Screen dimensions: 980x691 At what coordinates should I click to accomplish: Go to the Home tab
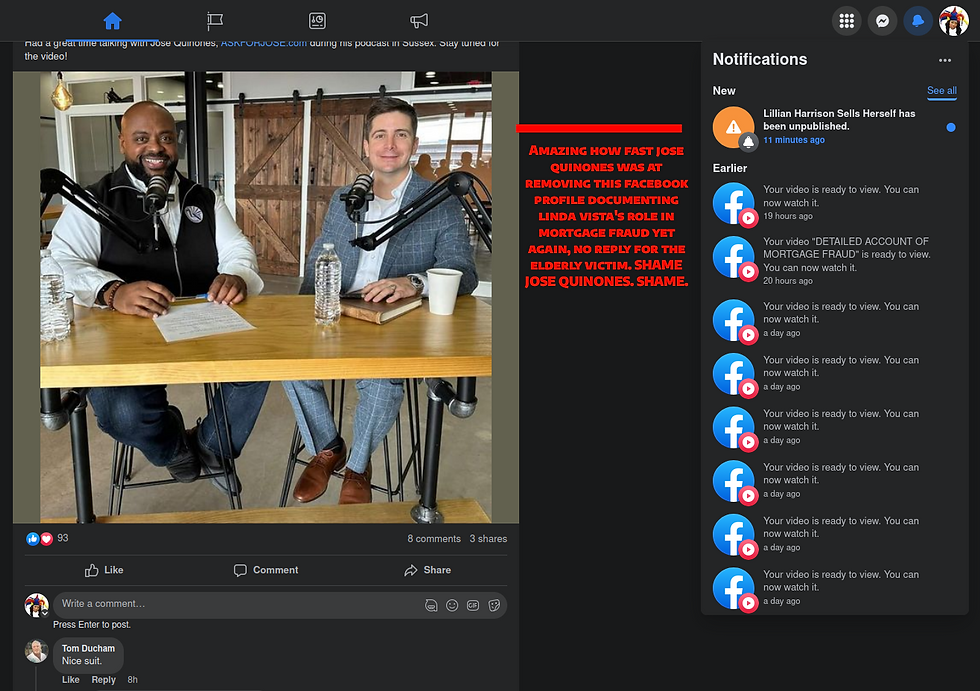click(x=112, y=21)
